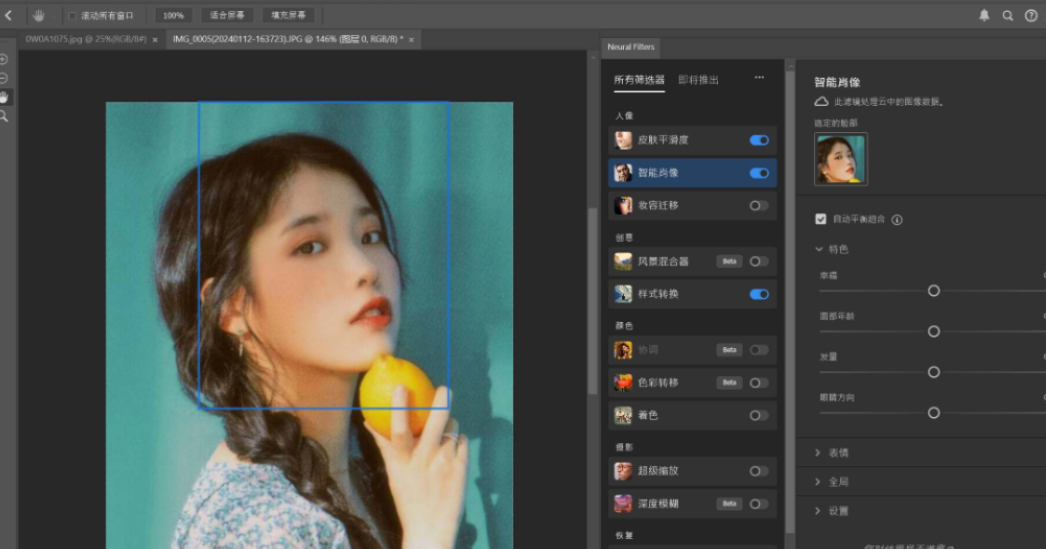The image size is (1046, 549).
Task: Click Beta badge on 风景混合器
Action: pyautogui.click(x=729, y=261)
